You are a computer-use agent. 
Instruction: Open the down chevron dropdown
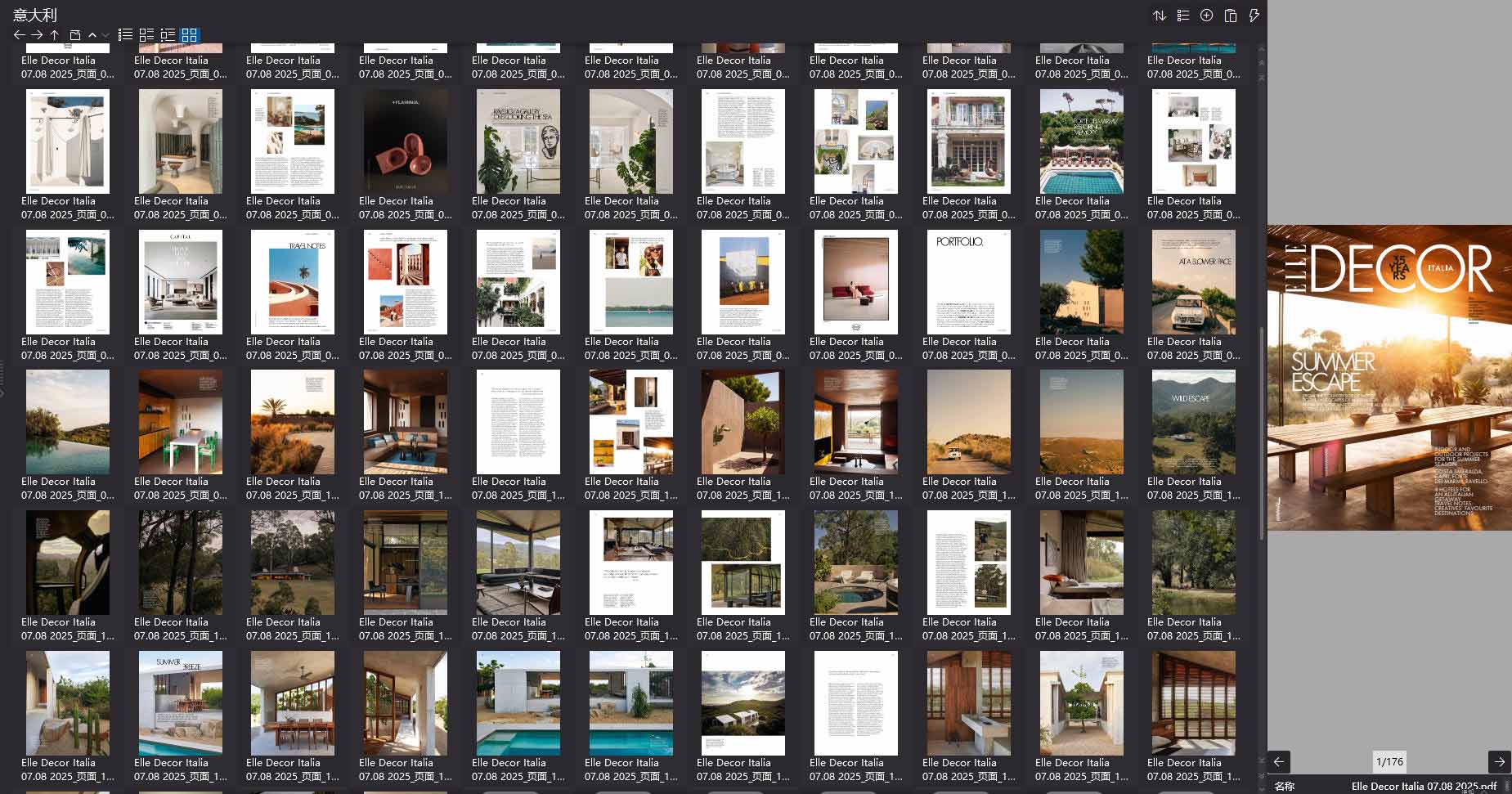[x=105, y=35]
